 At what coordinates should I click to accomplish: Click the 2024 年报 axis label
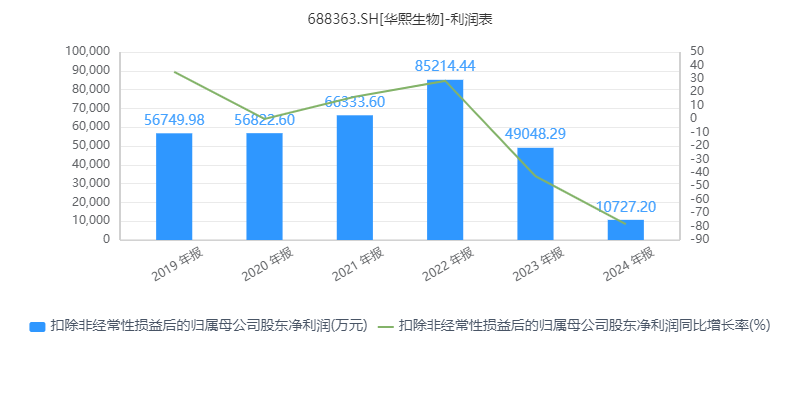[629, 264]
